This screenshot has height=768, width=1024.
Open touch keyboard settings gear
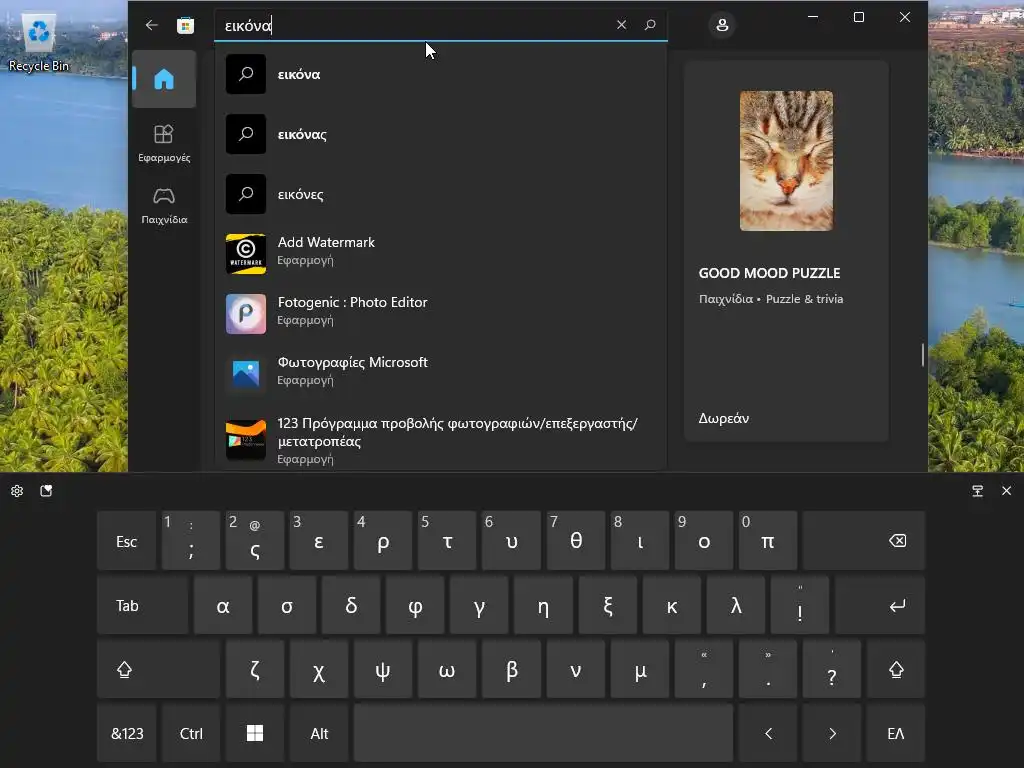[17, 491]
